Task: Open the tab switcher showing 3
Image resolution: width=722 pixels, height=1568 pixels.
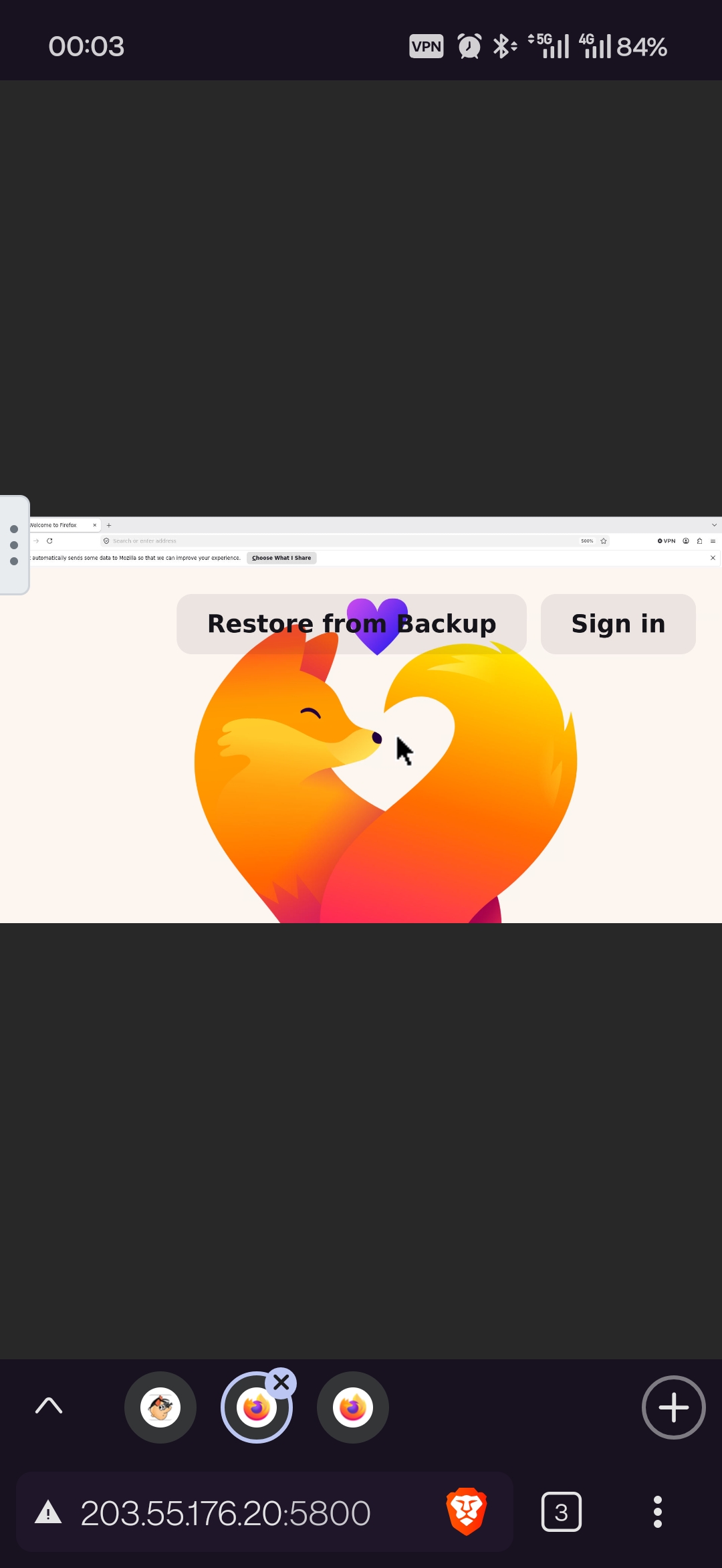Action: tap(562, 1512)
